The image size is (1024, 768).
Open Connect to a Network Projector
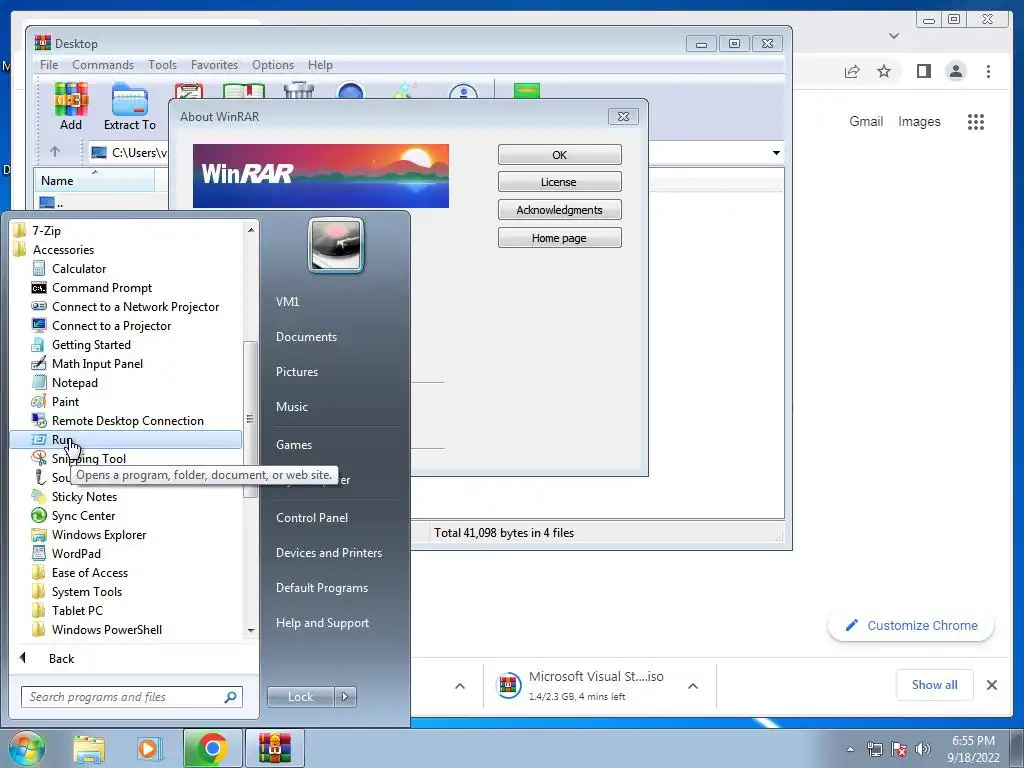[135, 306]
